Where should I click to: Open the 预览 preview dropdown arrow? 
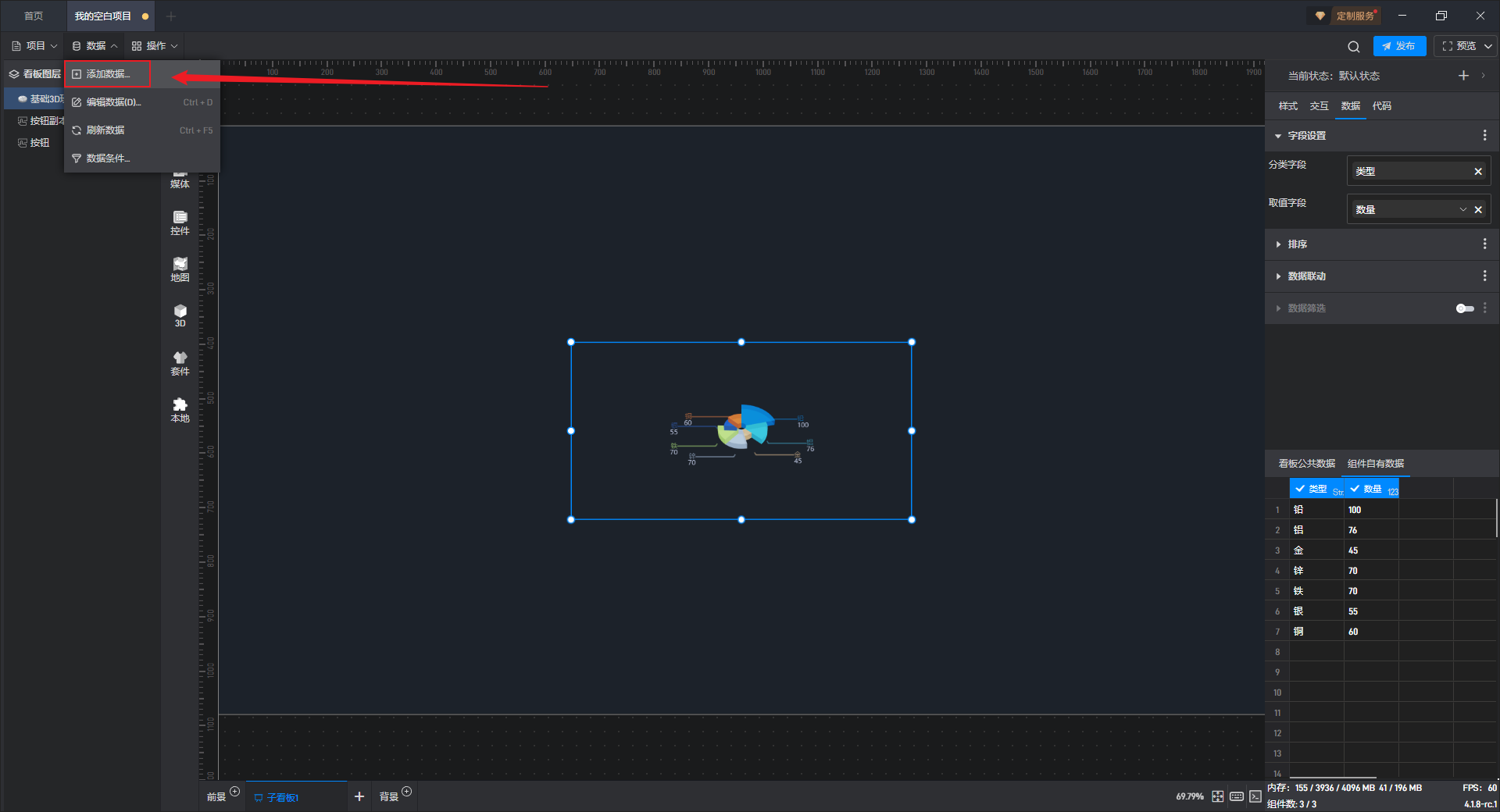pos(1488,46)
